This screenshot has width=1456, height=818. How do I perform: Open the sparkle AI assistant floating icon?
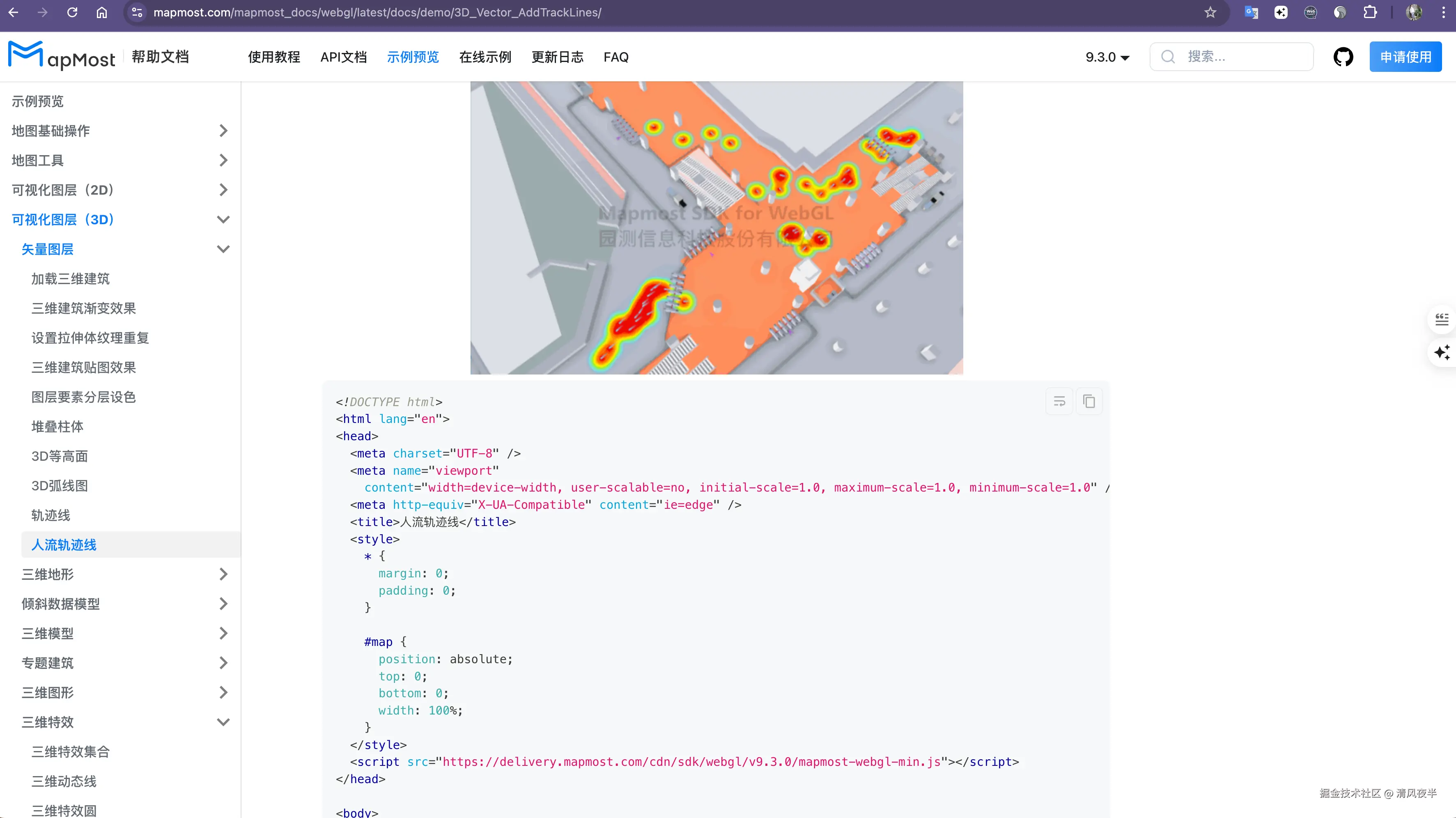point(1441,352)
